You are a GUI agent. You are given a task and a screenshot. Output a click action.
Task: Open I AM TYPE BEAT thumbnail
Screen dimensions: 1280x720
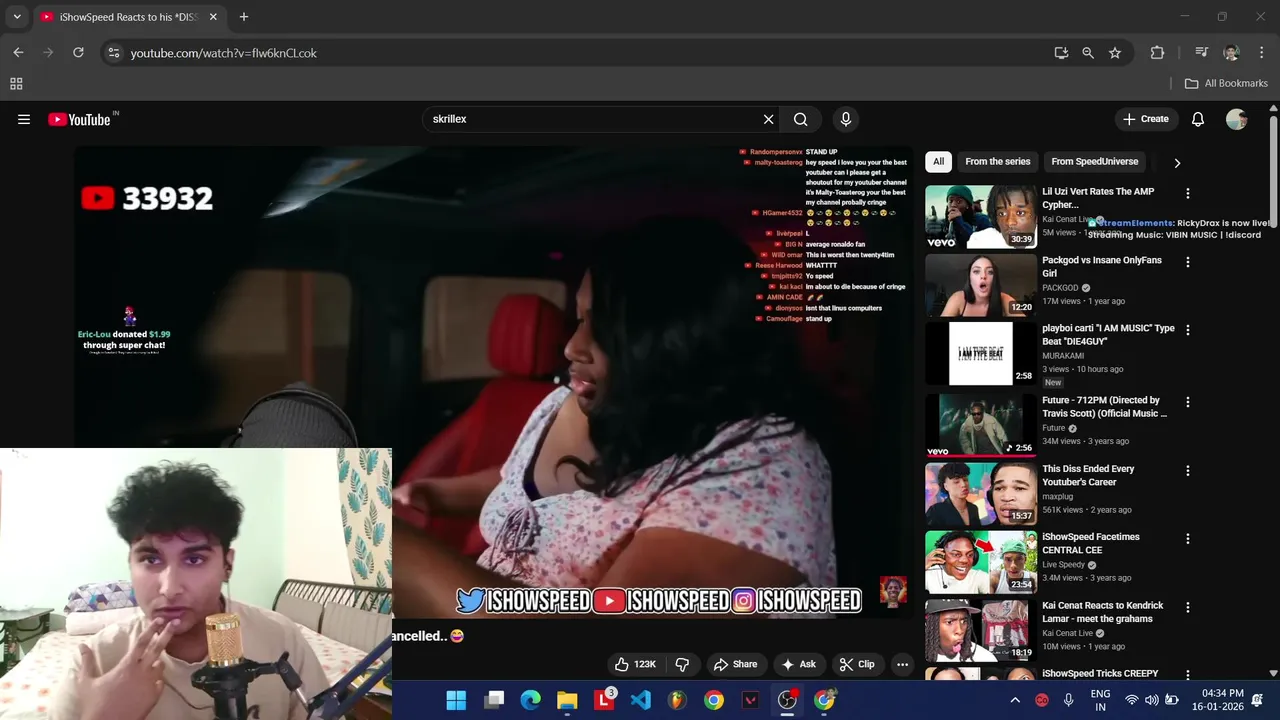point(980,353)
